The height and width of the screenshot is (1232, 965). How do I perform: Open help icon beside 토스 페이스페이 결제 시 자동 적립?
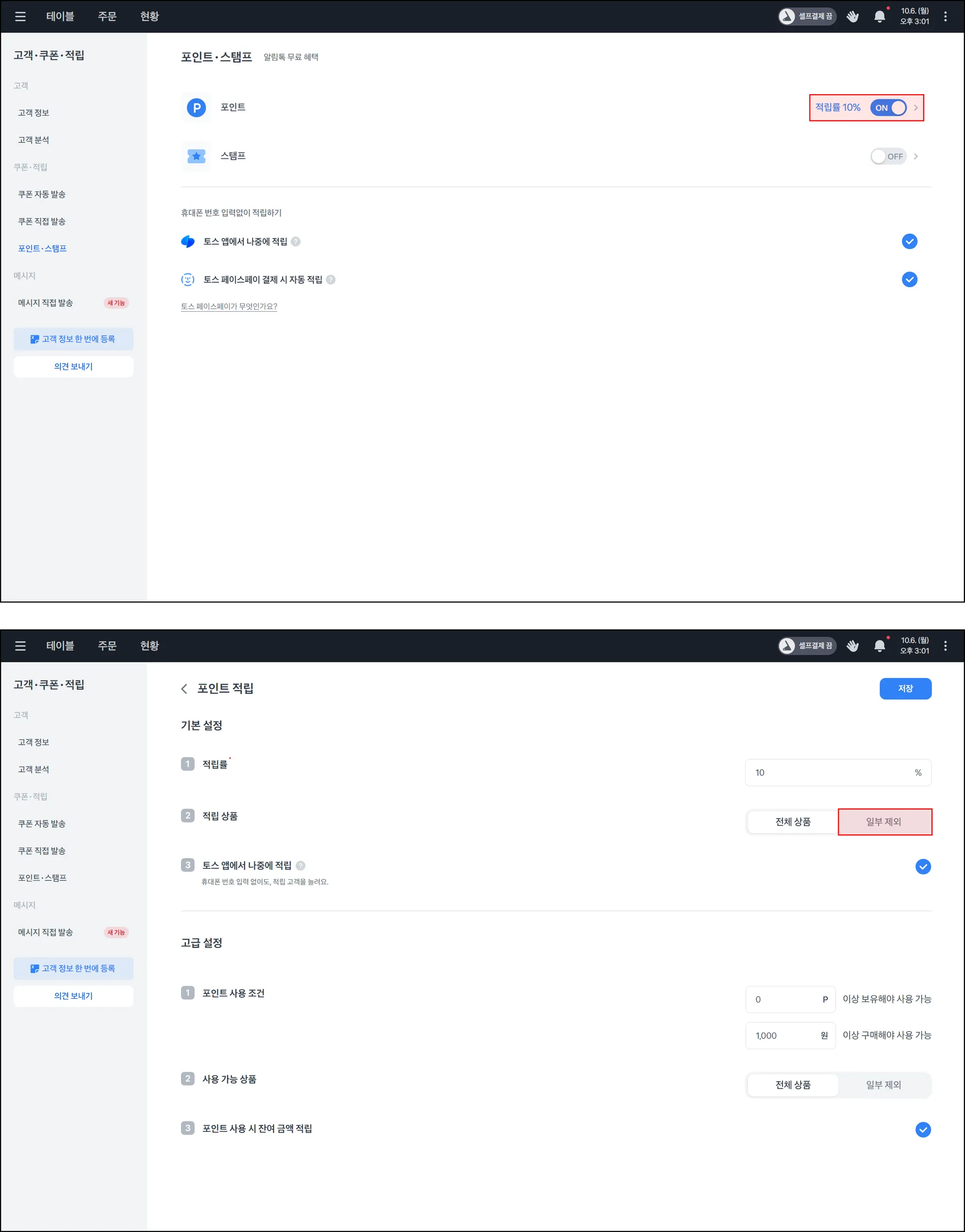pyautogui.click(x=331, y=279)
